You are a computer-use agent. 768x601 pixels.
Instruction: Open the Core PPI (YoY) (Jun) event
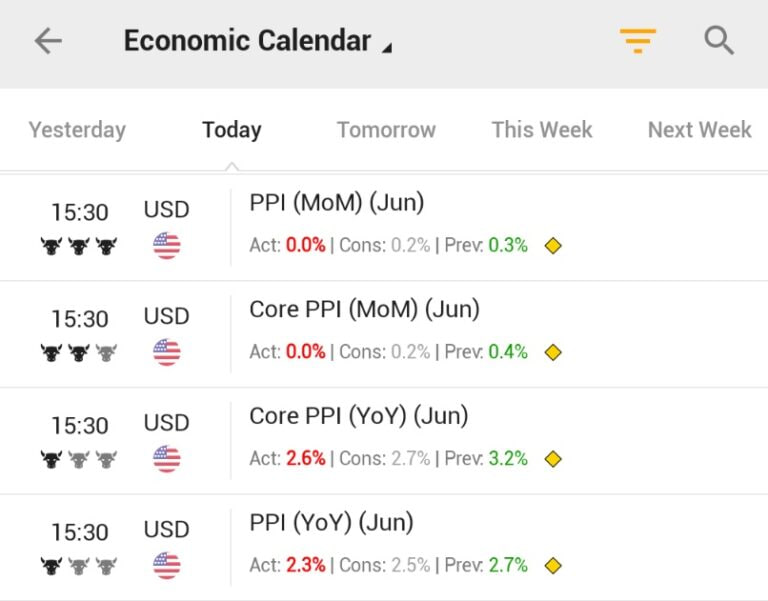pos(358,416)
